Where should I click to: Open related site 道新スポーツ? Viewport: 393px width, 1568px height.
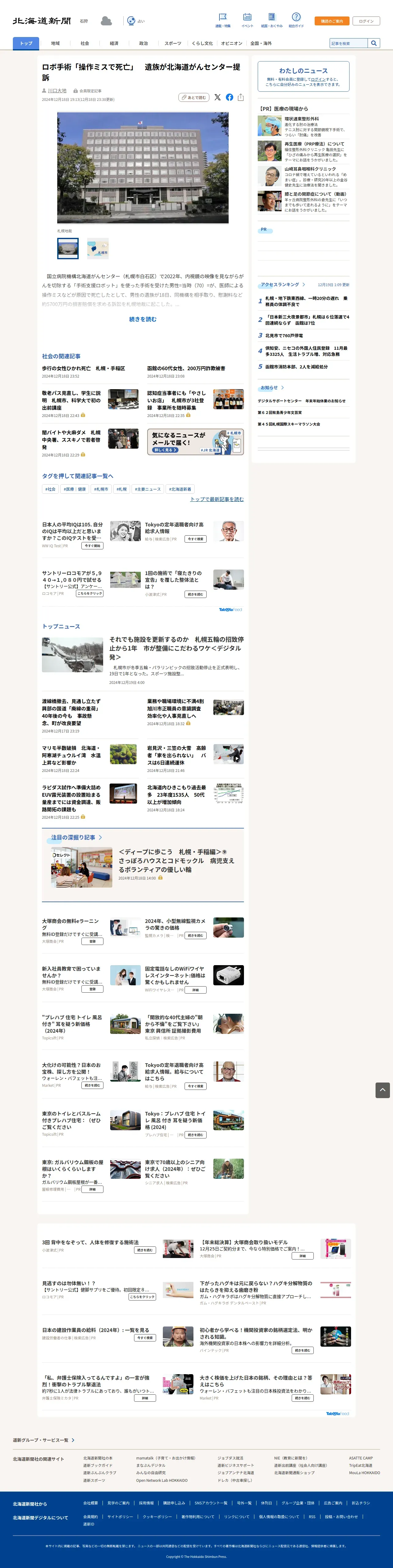point(95,1480)
